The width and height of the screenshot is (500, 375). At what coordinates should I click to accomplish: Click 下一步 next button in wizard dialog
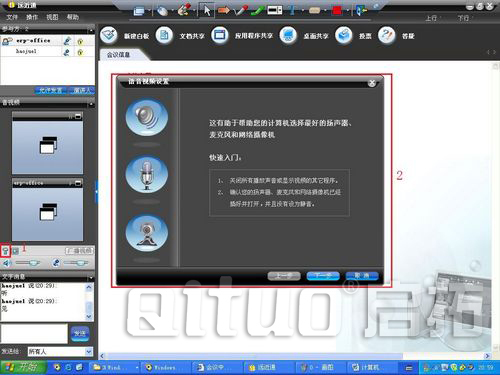point(323,276)
